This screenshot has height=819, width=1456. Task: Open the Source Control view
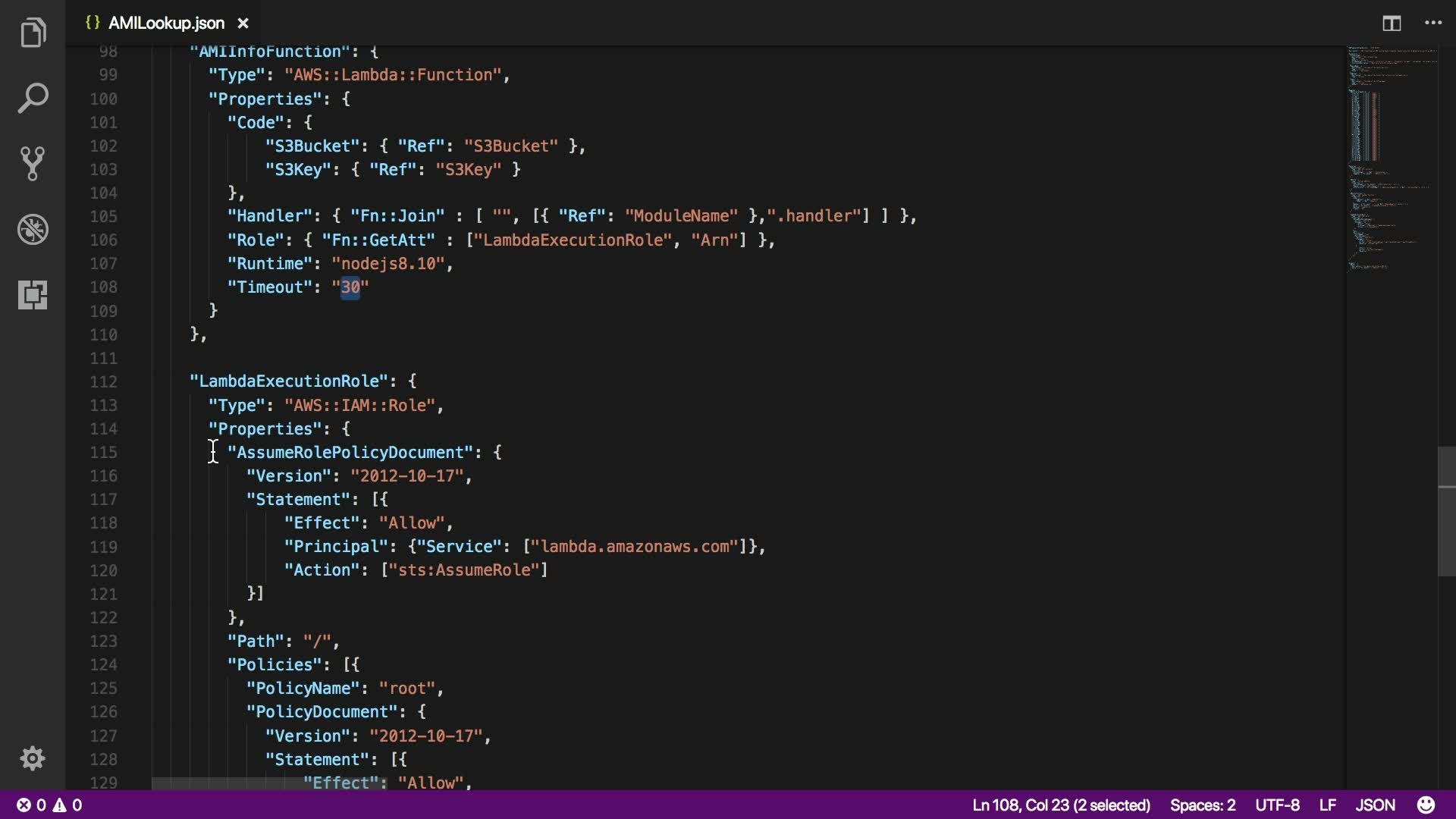pyautogui.click(x=33, y=163)
